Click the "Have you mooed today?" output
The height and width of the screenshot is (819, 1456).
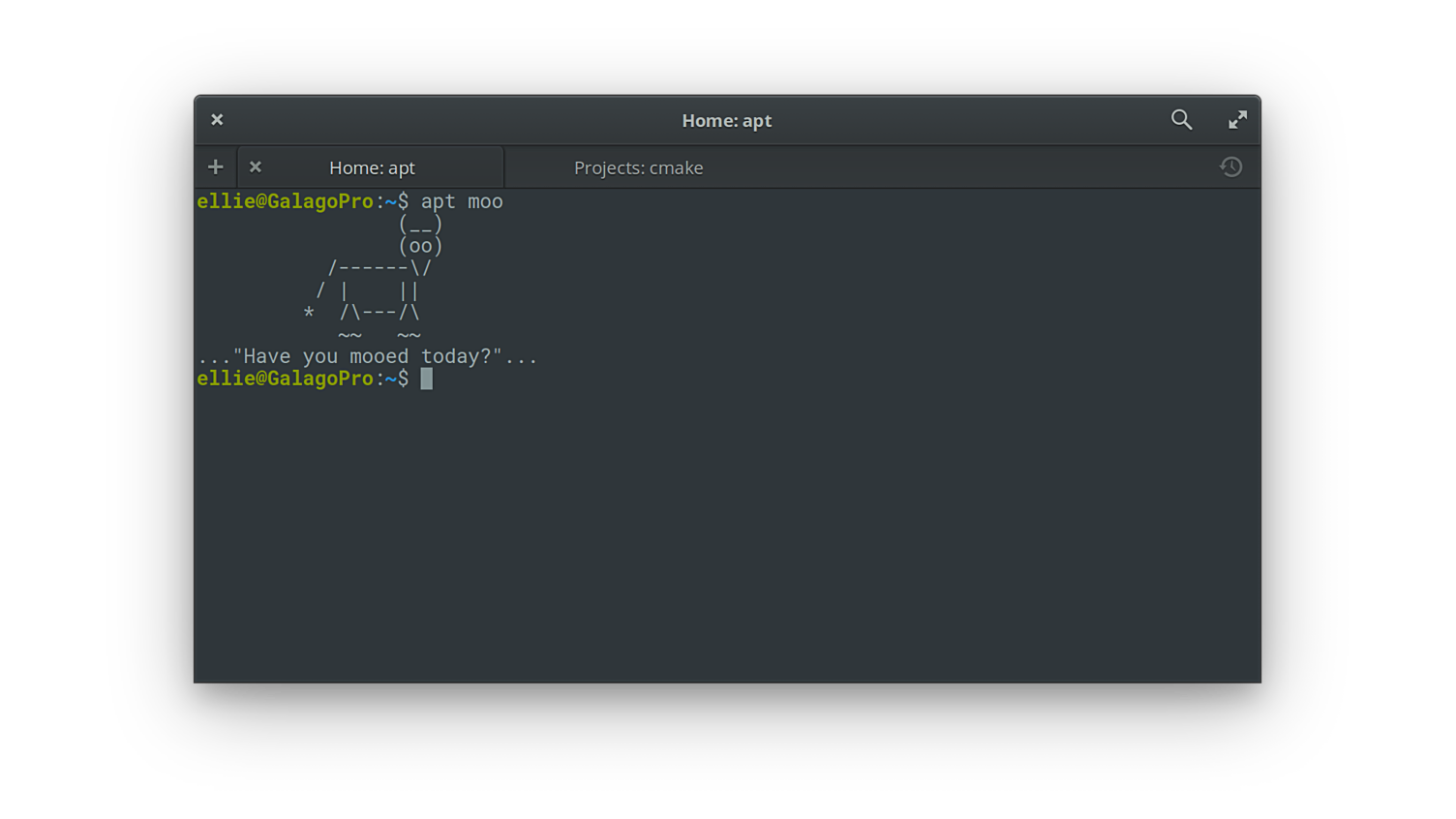(367, 357)
